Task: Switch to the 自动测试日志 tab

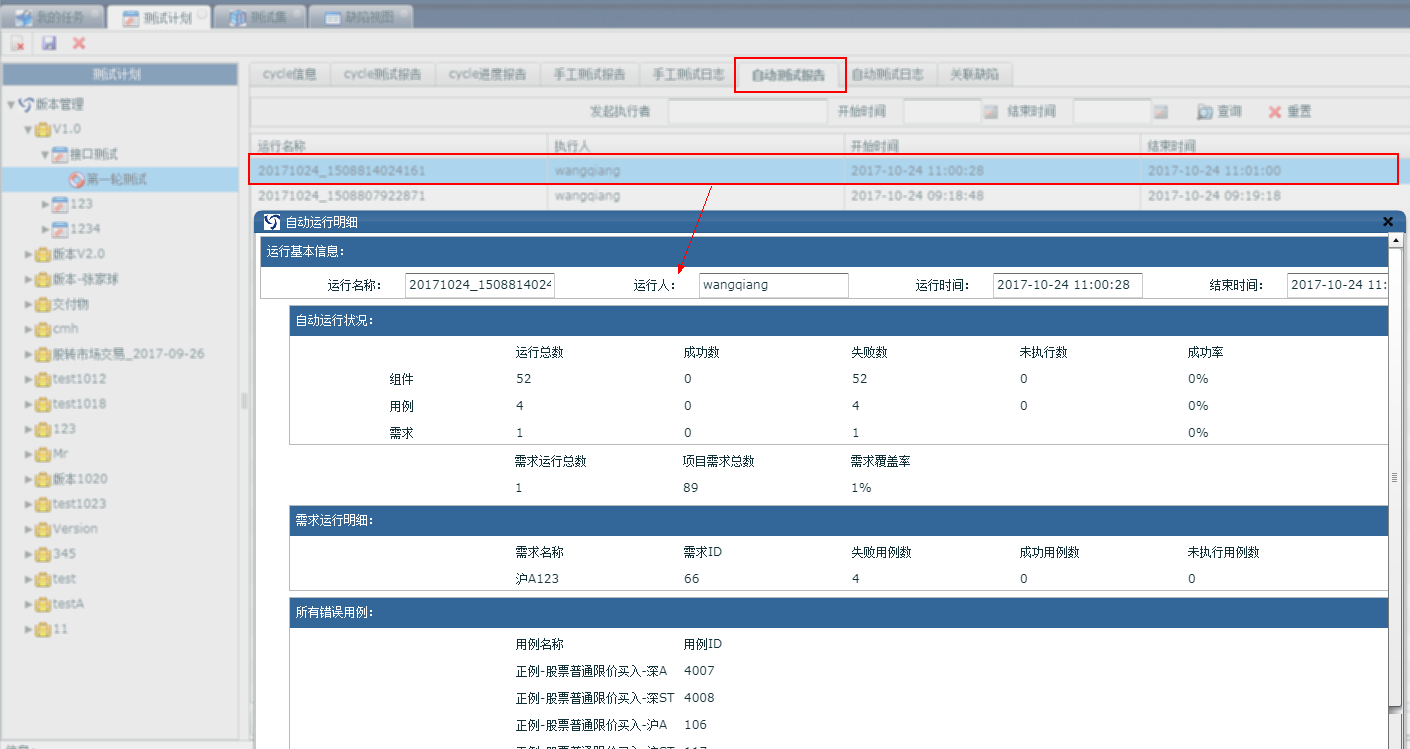Action: click(x=887, y=74)
